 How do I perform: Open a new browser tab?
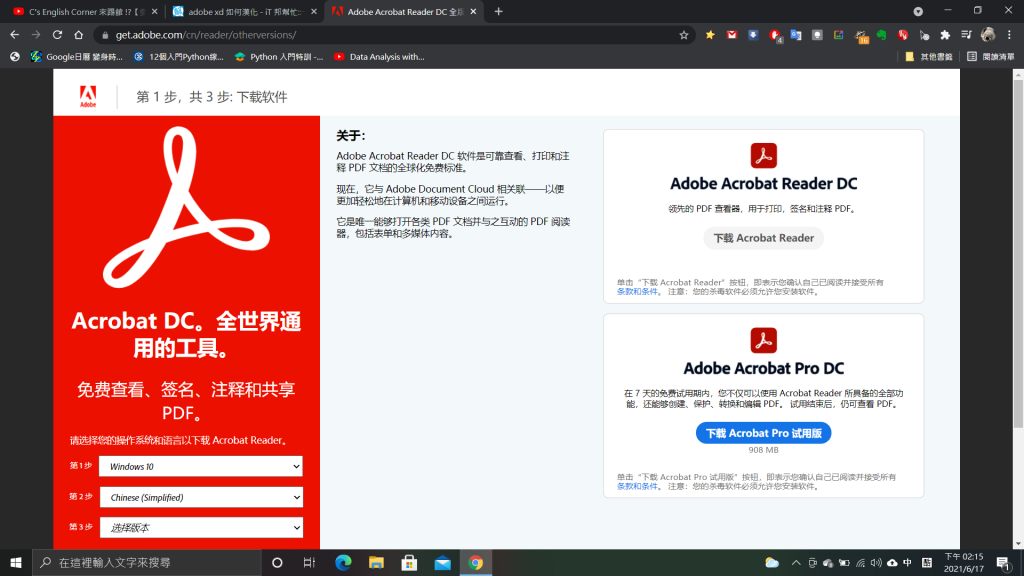point(498,12)
